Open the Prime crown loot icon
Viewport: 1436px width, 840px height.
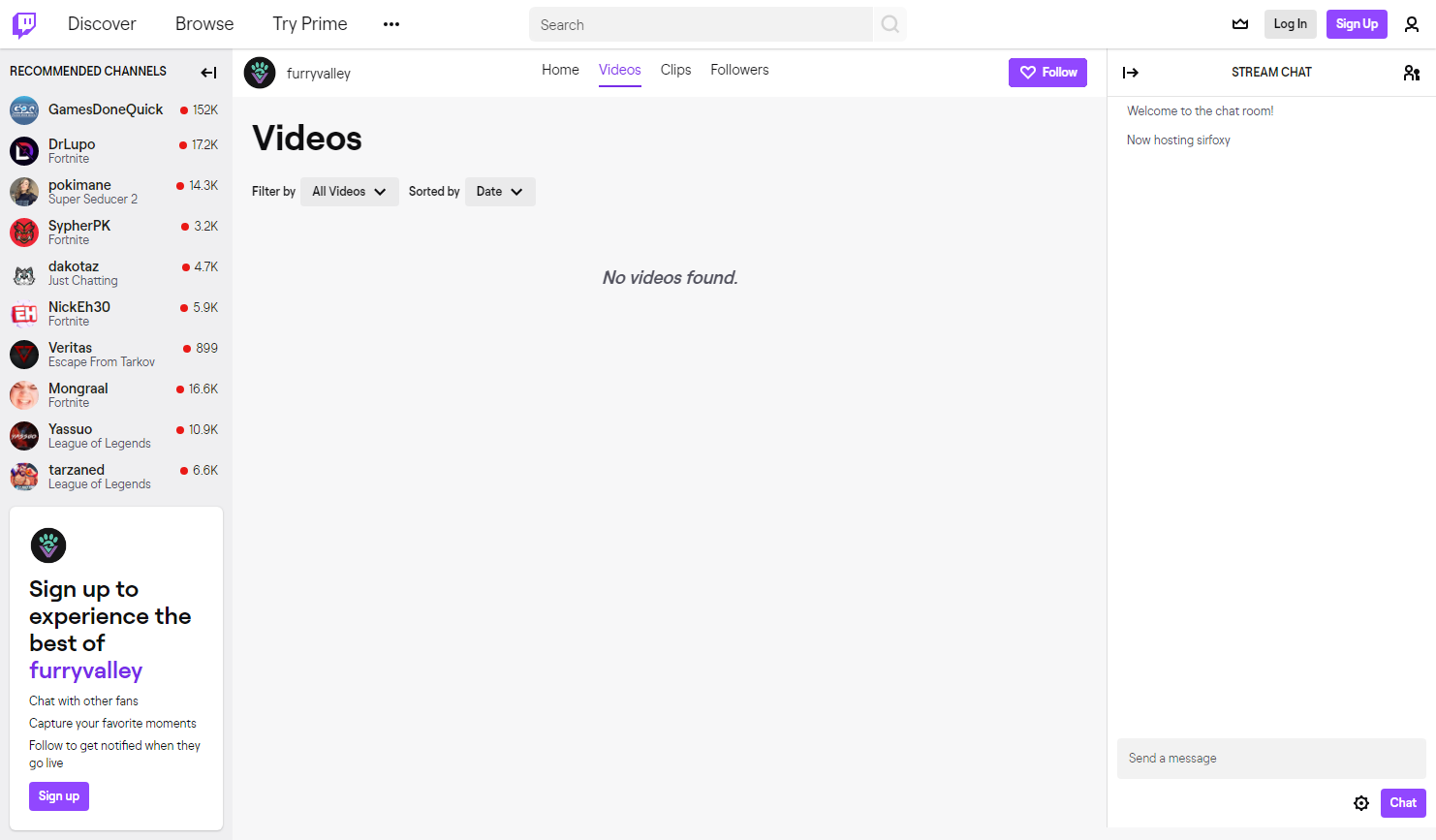1240,24
